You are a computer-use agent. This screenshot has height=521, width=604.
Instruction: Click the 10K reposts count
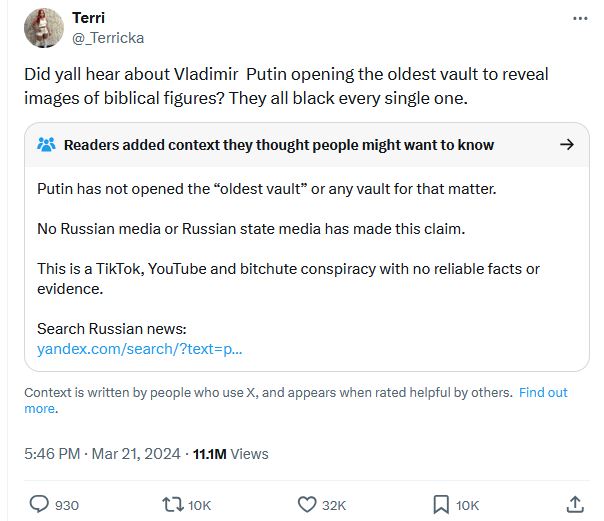click(200, 505)
